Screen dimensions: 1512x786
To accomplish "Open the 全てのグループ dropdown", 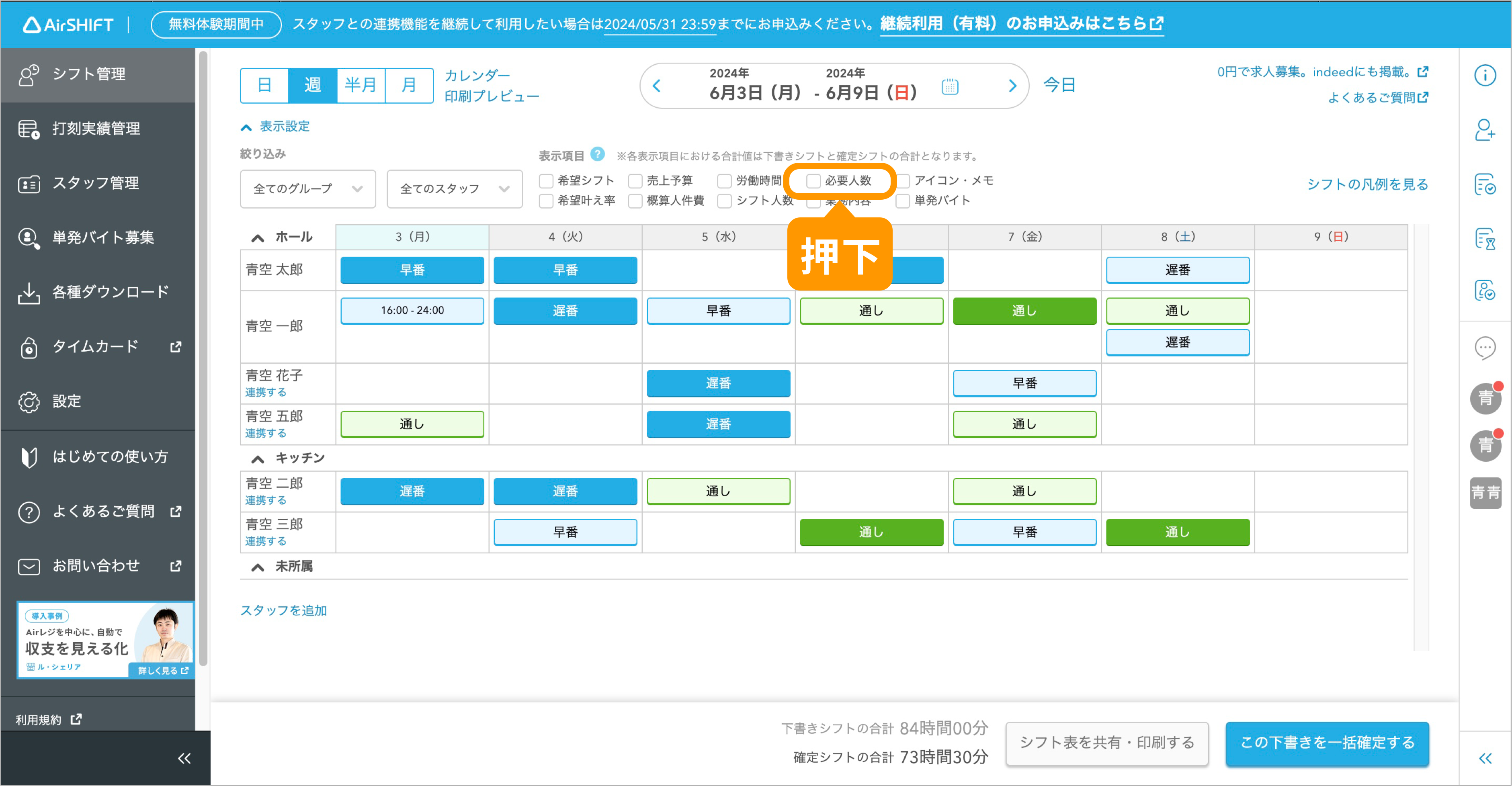I will tap(307, 189).
